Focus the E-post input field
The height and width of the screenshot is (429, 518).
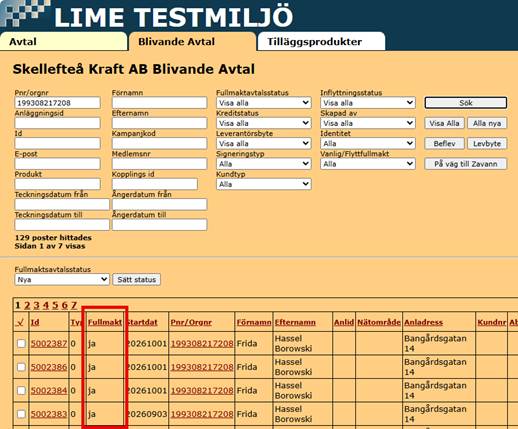pos(57,164)
